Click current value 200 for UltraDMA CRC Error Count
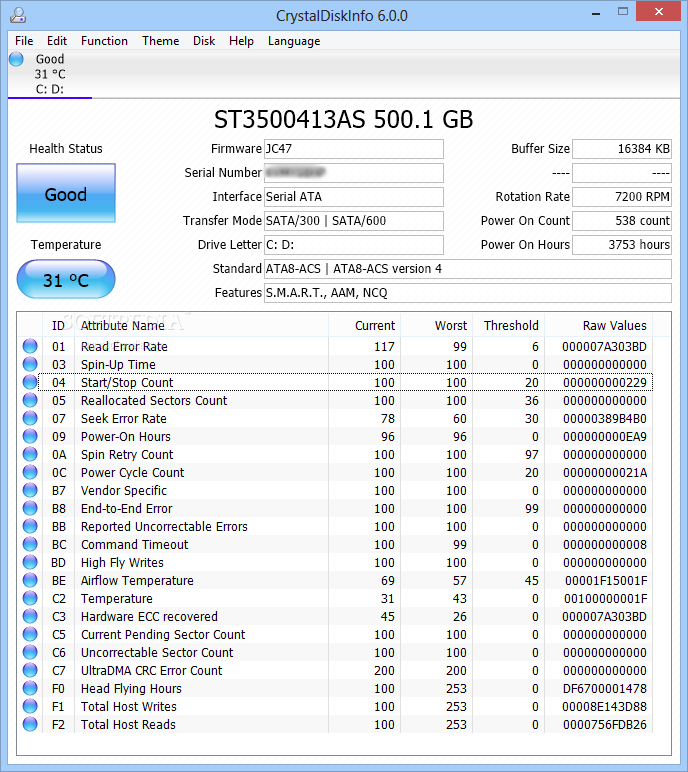688x772 pixels. [x=384, y=671]
